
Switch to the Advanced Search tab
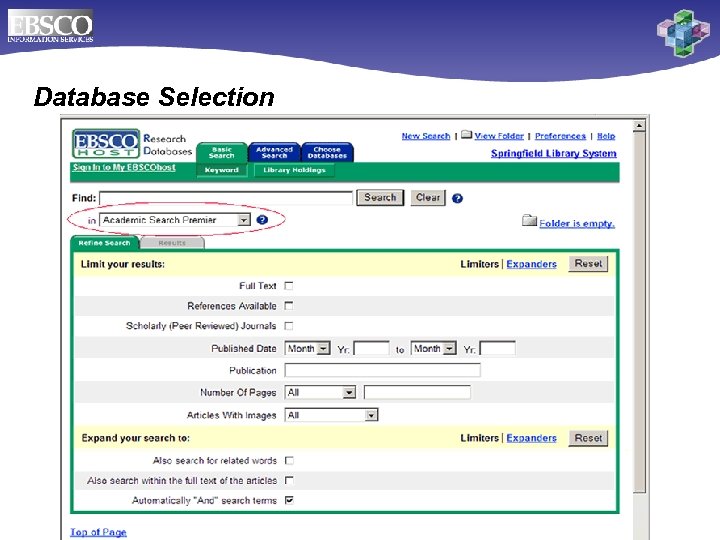(x=275, y=152)
